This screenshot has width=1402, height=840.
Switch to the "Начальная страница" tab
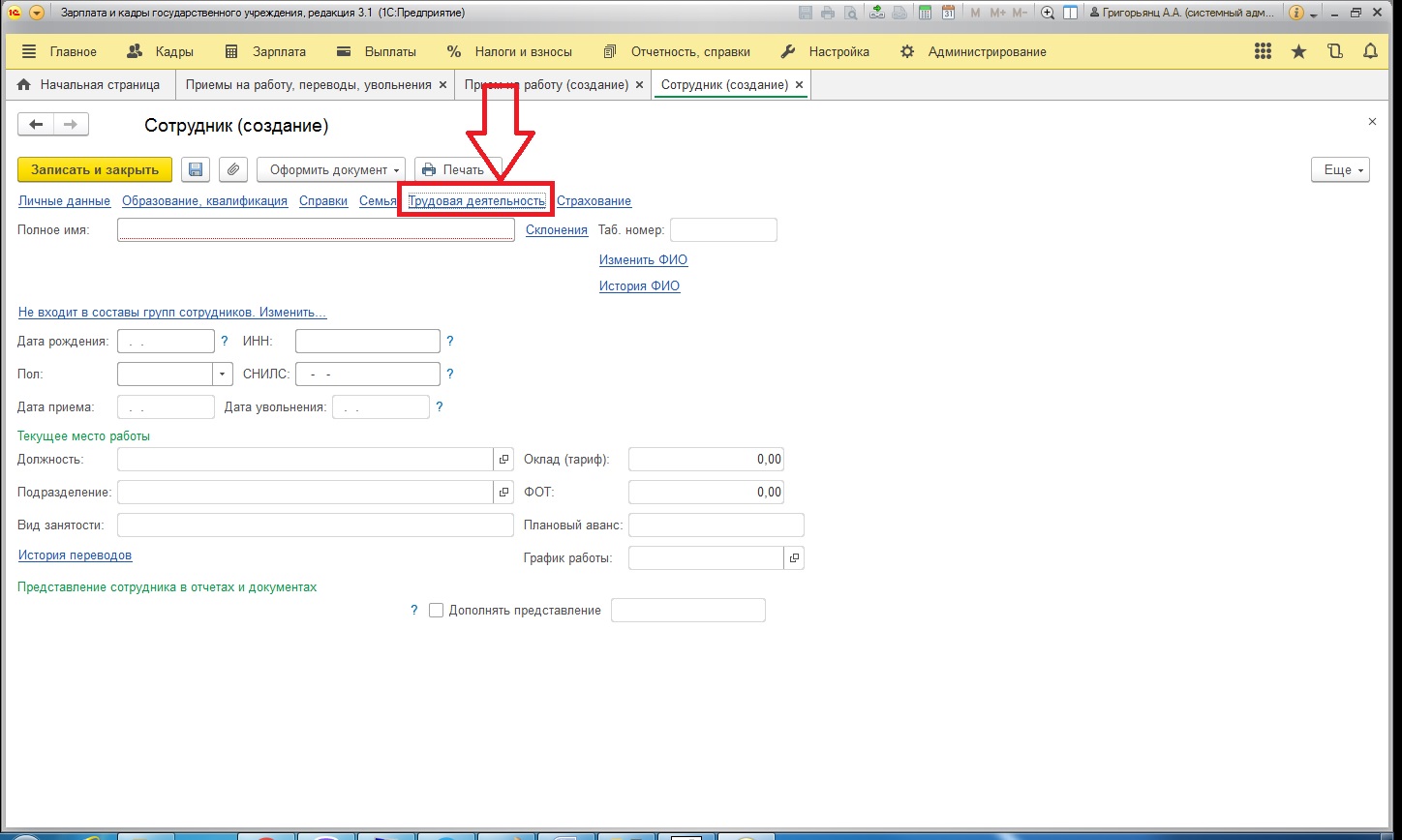click(89, 85)
